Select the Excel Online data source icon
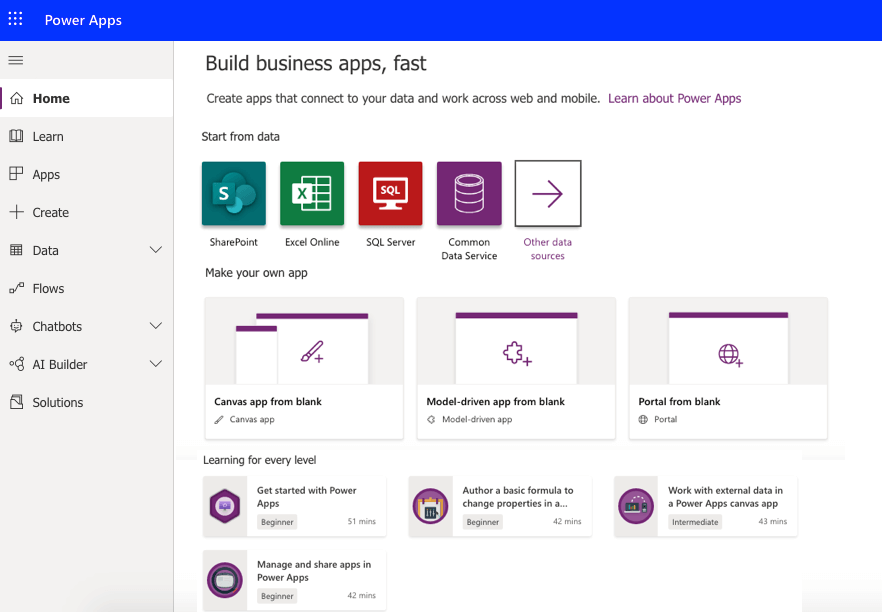882x612 pixels. tap(312, 193)
